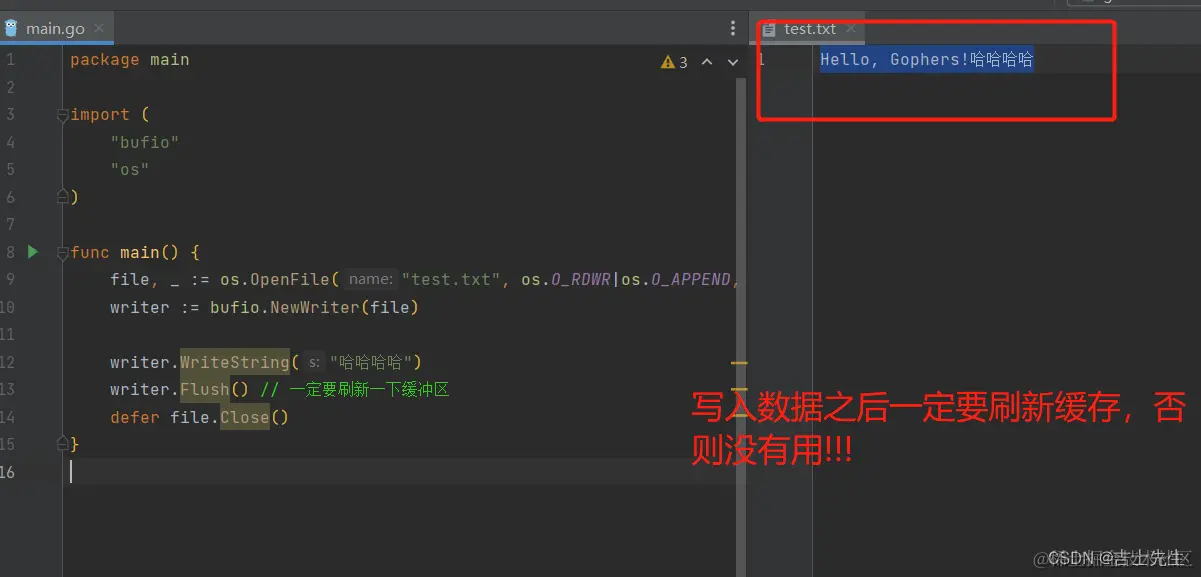1201x577 pixels.
Task: Click the fold marker at line 6
Action: [x=63, y=196]
